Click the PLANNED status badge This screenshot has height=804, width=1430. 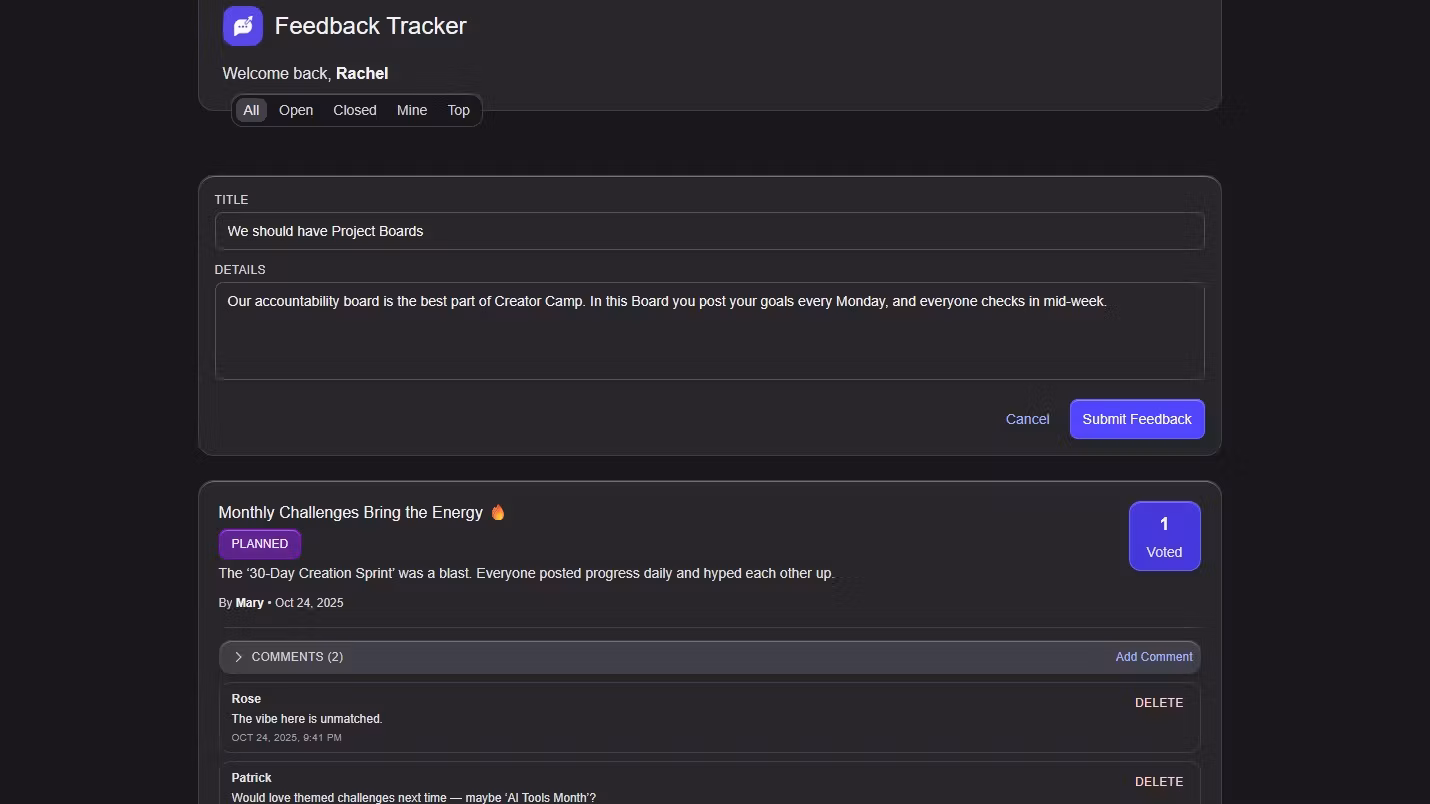click(x=260, y=544)
